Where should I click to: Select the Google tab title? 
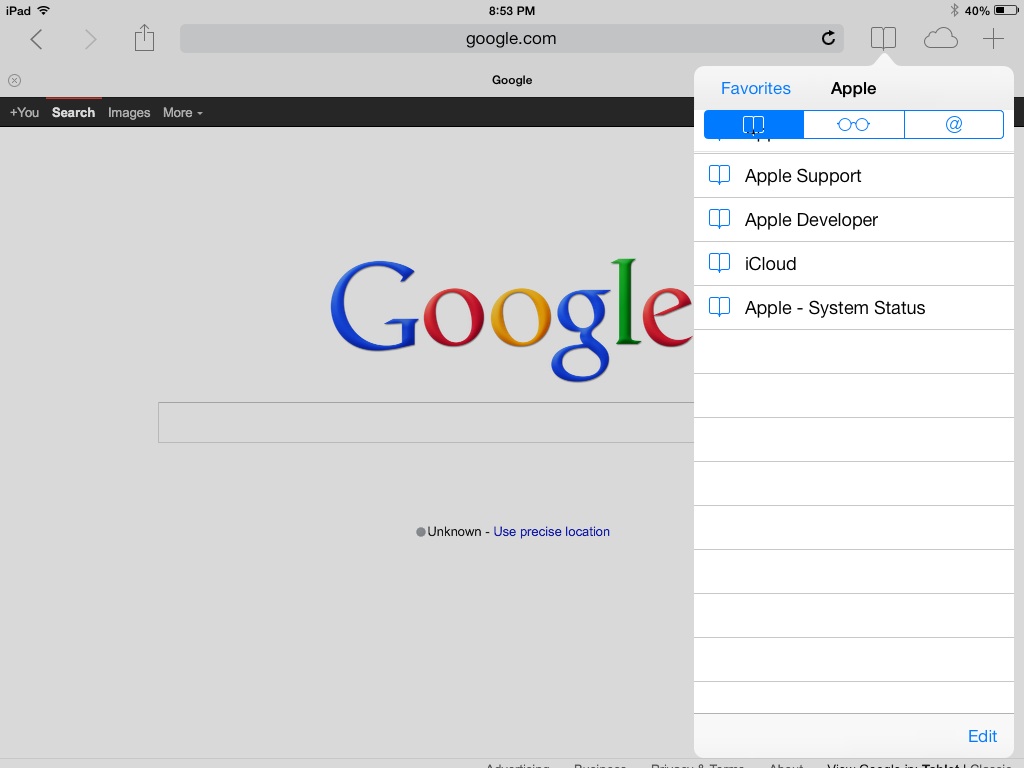pyautogui.click(x=512, y=80)
